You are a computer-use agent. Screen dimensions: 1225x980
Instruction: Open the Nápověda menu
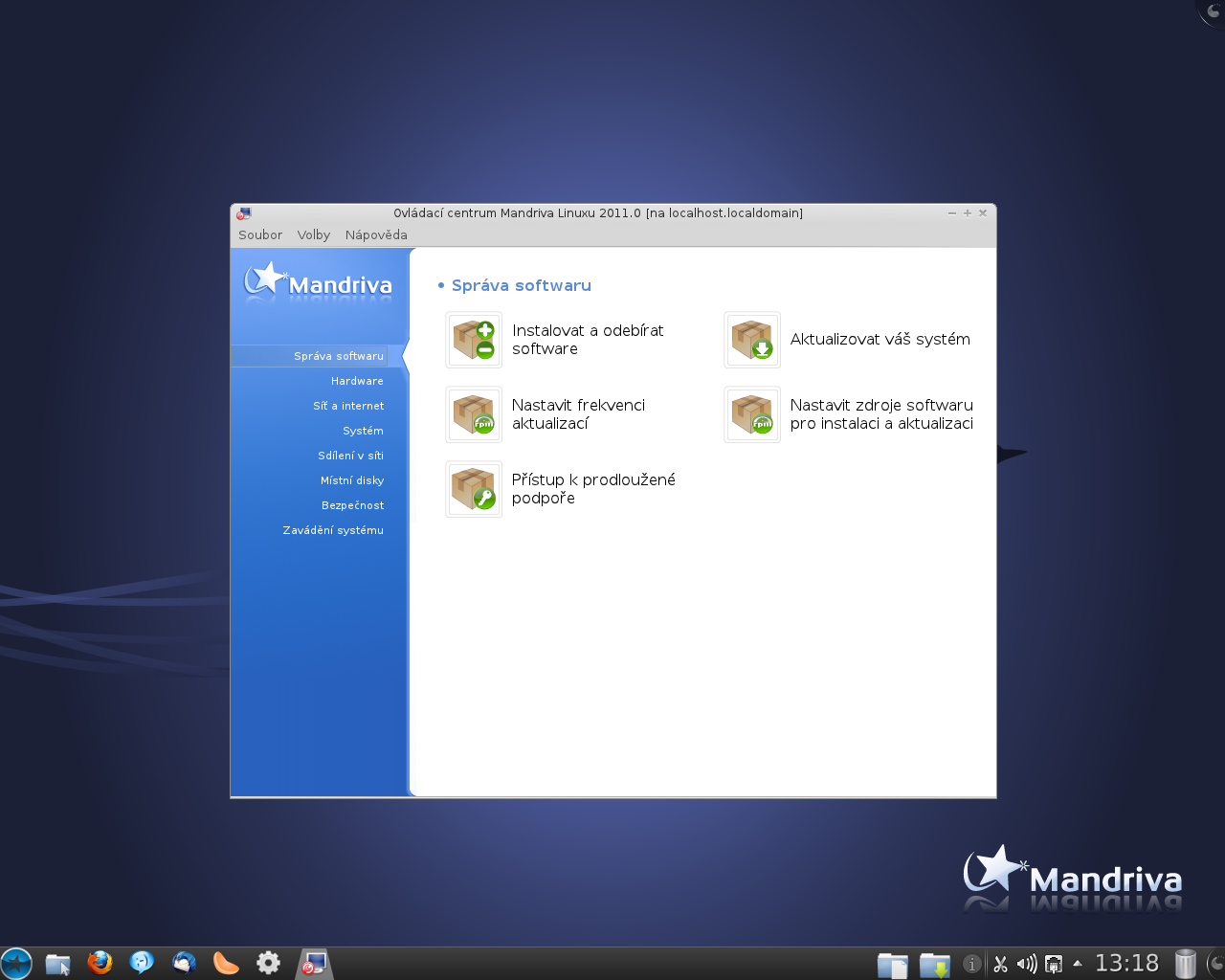(x=376, y=234)
